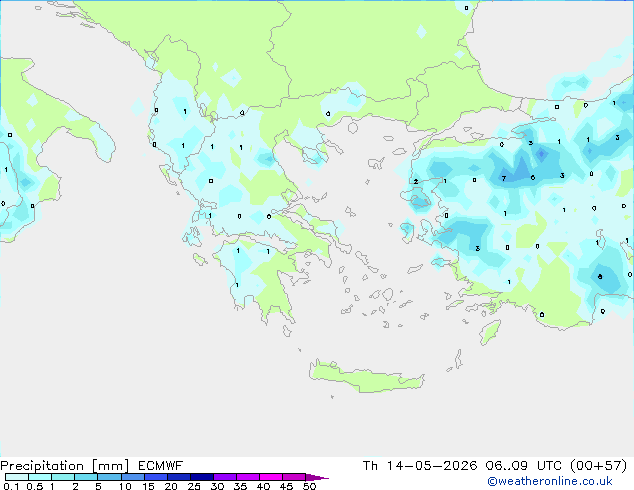634x490 pixels.
Task: Click the '10' legend scale label
Action: (x=125, y=486)
